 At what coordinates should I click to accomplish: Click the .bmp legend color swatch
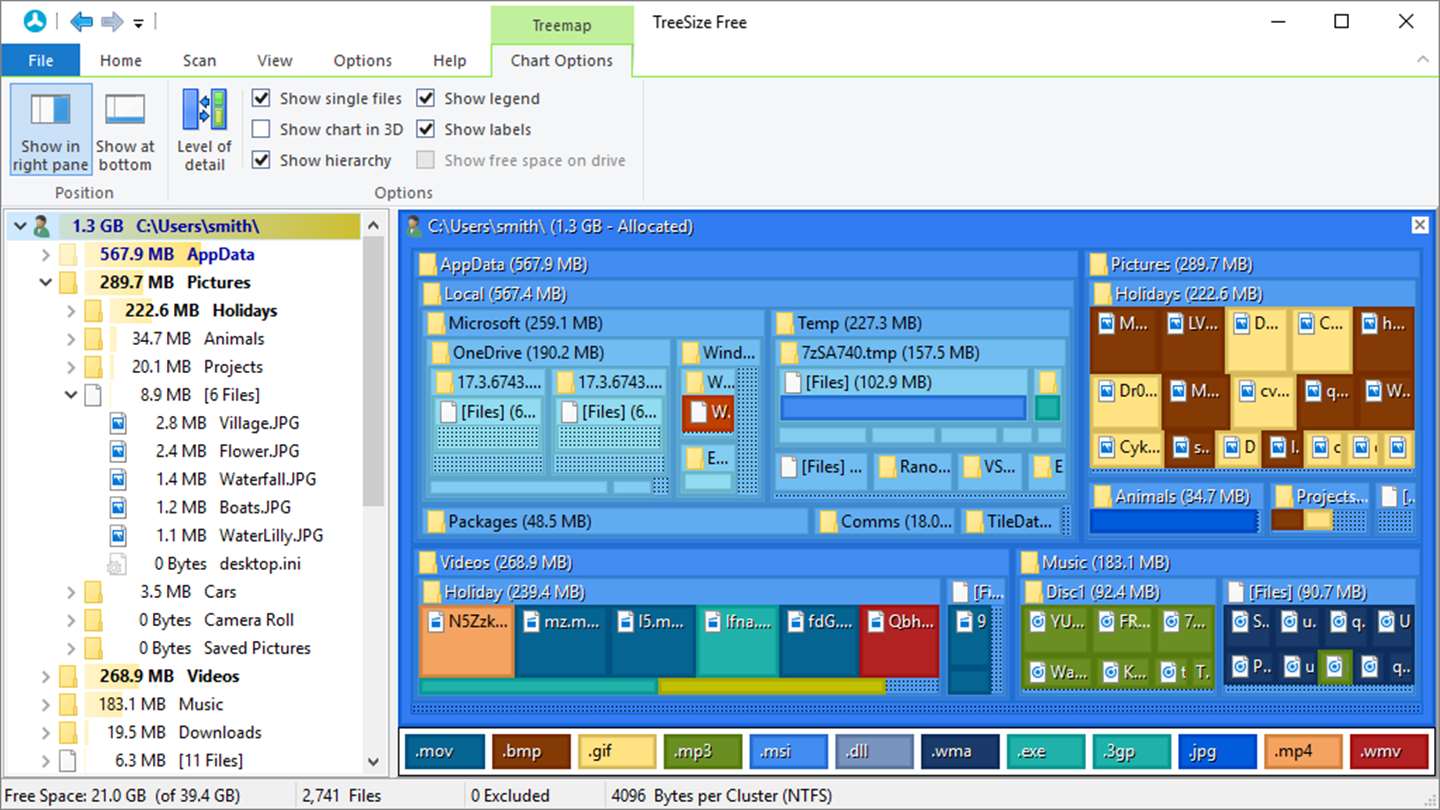tap(531, 751)
